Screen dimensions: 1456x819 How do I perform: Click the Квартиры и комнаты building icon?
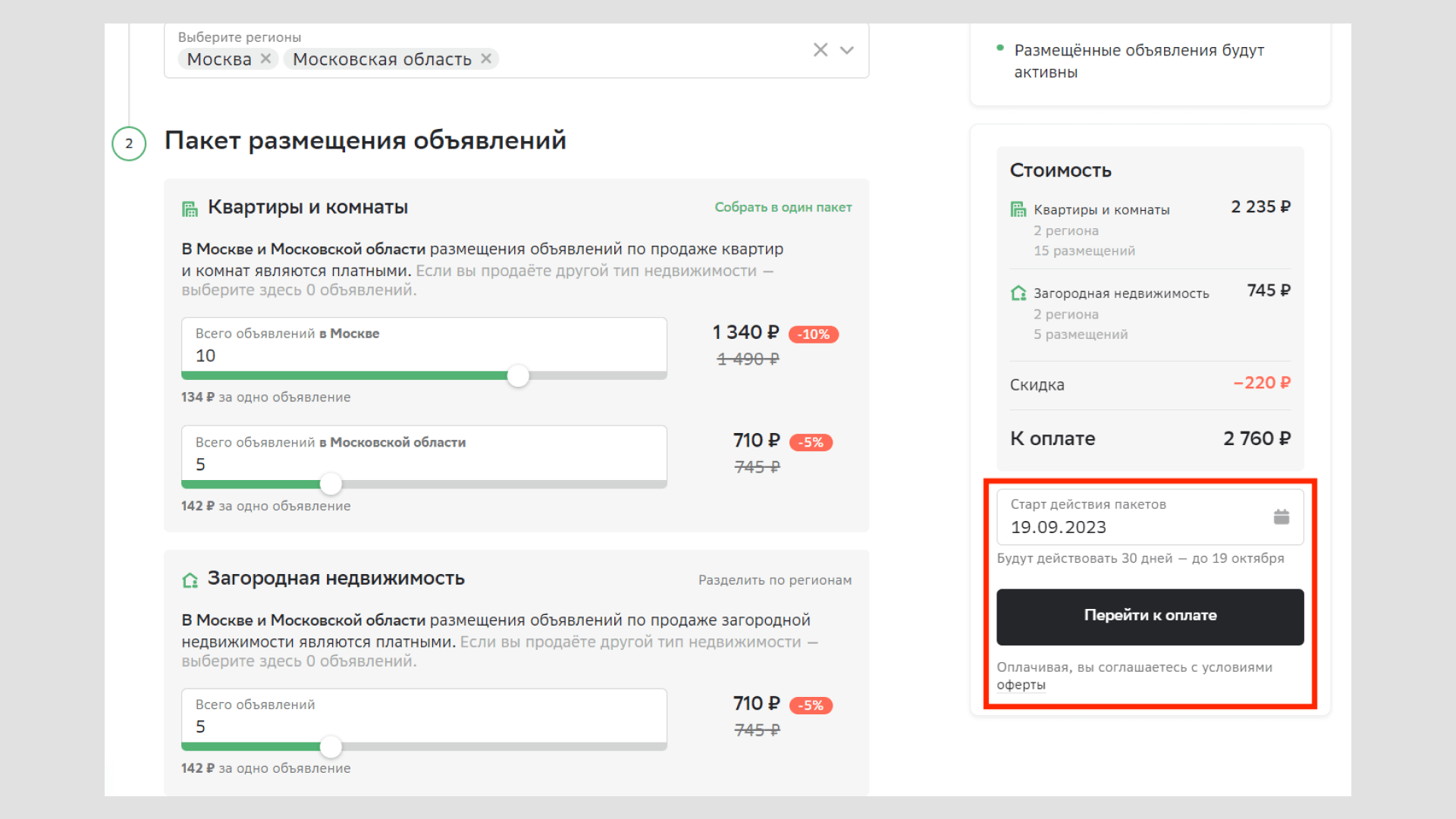pos(190,209)
